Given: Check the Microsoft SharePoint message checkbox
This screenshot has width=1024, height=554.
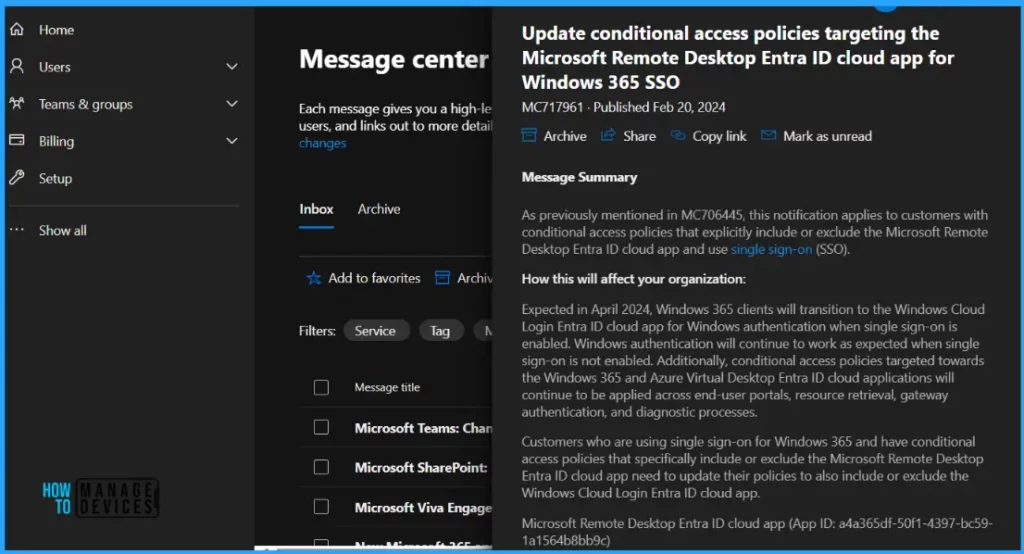Looking at the screenshot, I should tap(321, 467).
